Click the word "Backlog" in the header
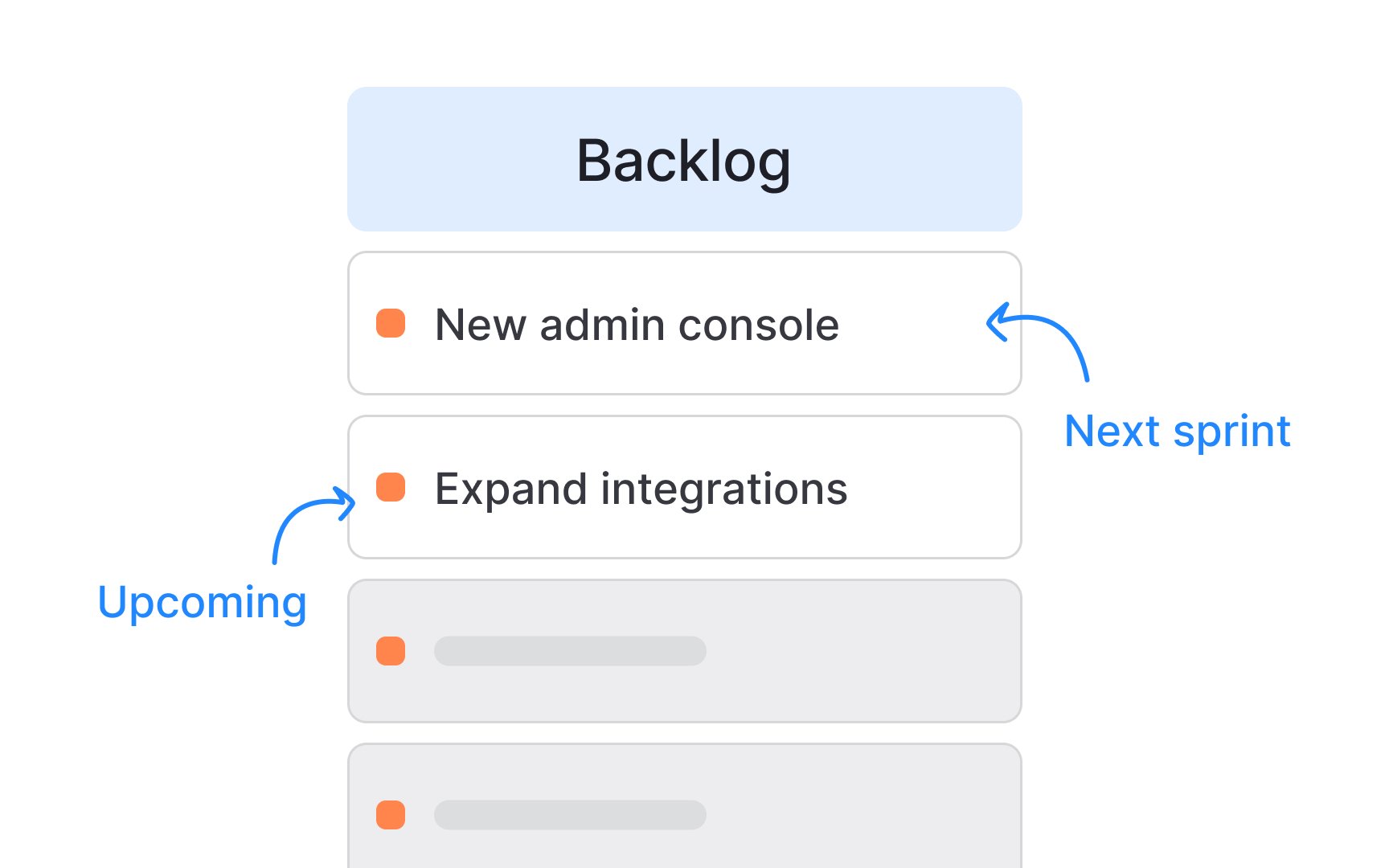The width and height of the screenshot is (1389, 868). click(x=684, y=161)
